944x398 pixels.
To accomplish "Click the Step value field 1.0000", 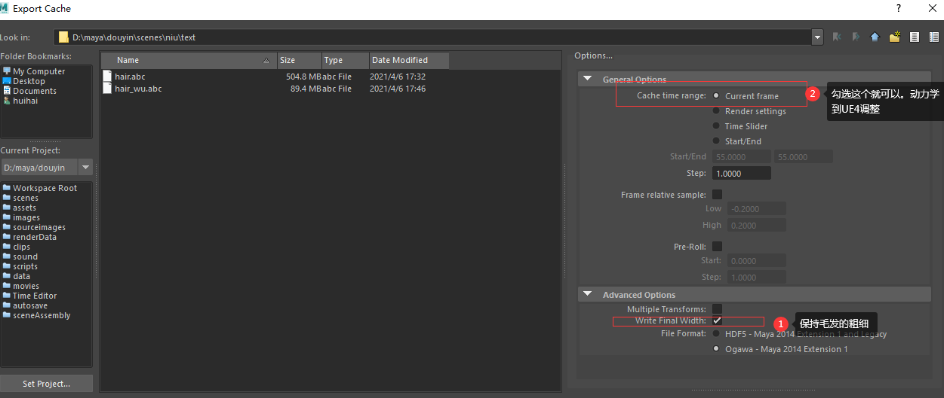I will tap(741, 173).
